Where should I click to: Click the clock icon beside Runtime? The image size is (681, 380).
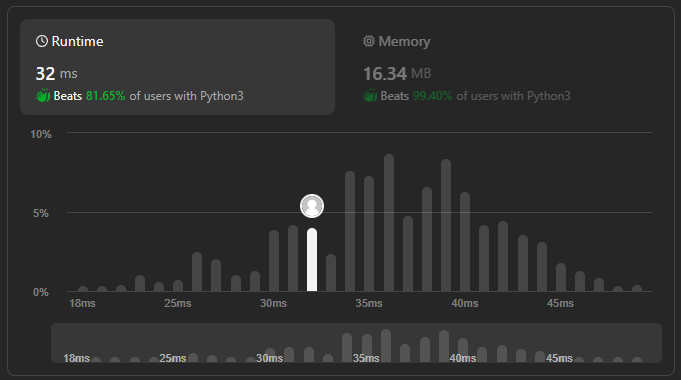42,41
